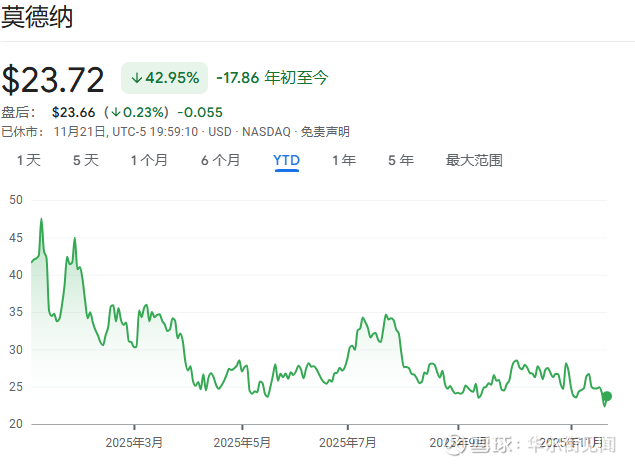Select the 5天 time range tab

click(x=86, y=160)
